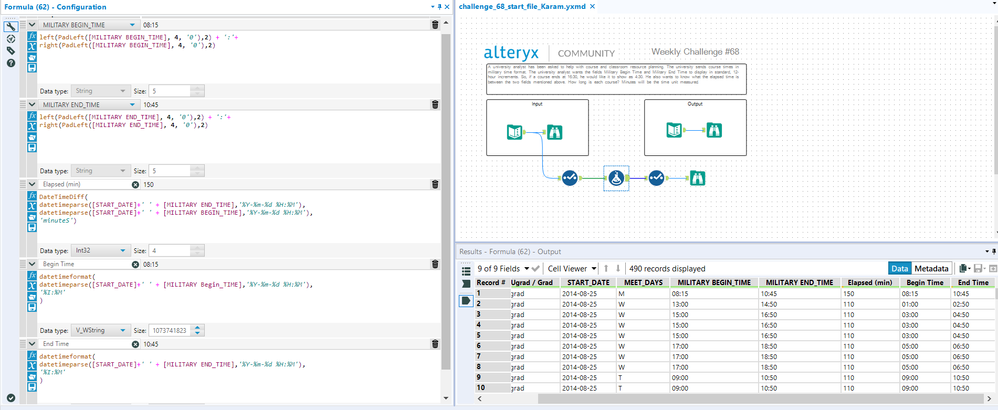This screenshot has height=410, width=998.
Task: Open copy results dropdown icon
Action: coord(965,269)
